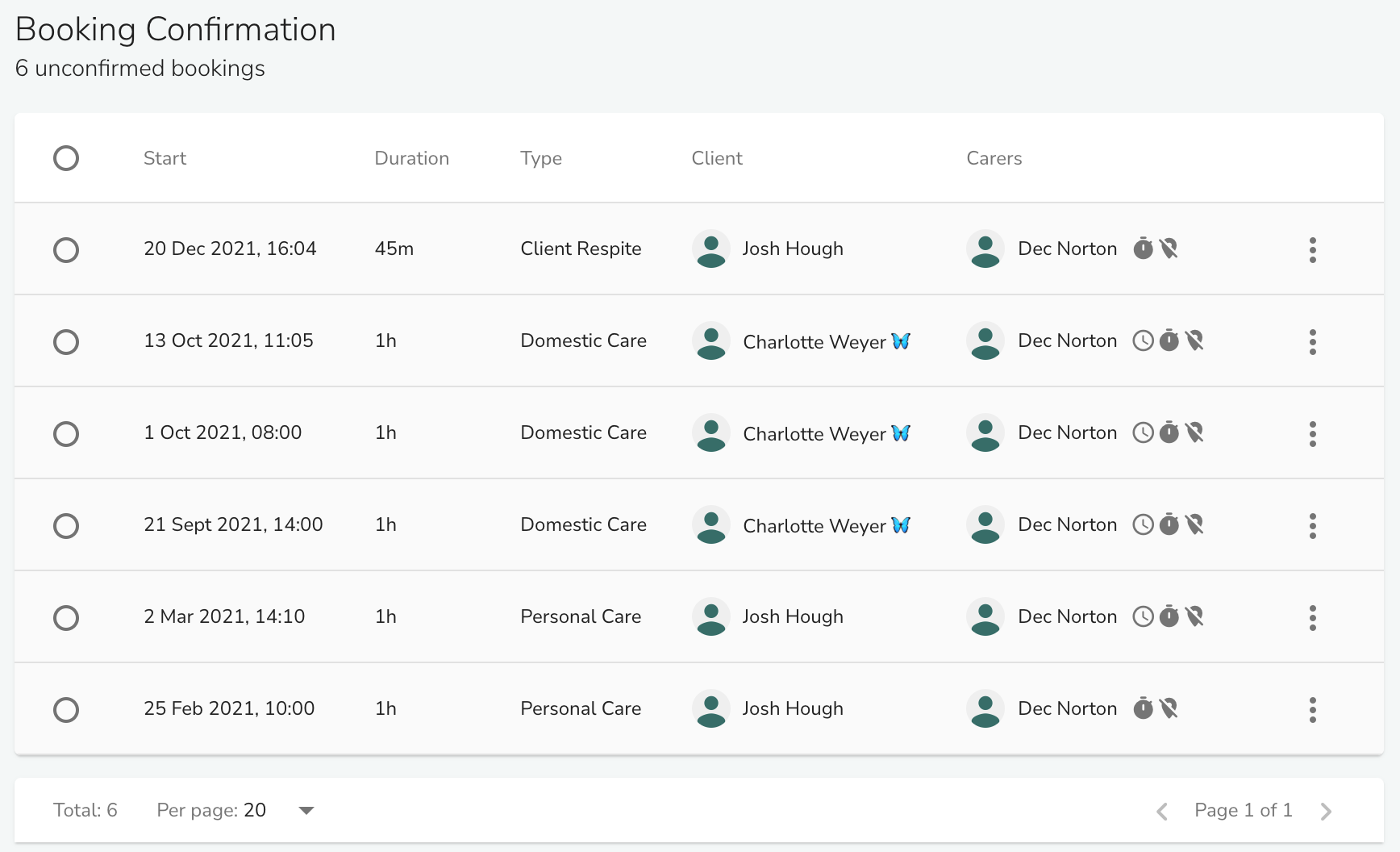Select the 13 Oct 2021 booking checkbox

pyautogui.click(x=66, y=342)
